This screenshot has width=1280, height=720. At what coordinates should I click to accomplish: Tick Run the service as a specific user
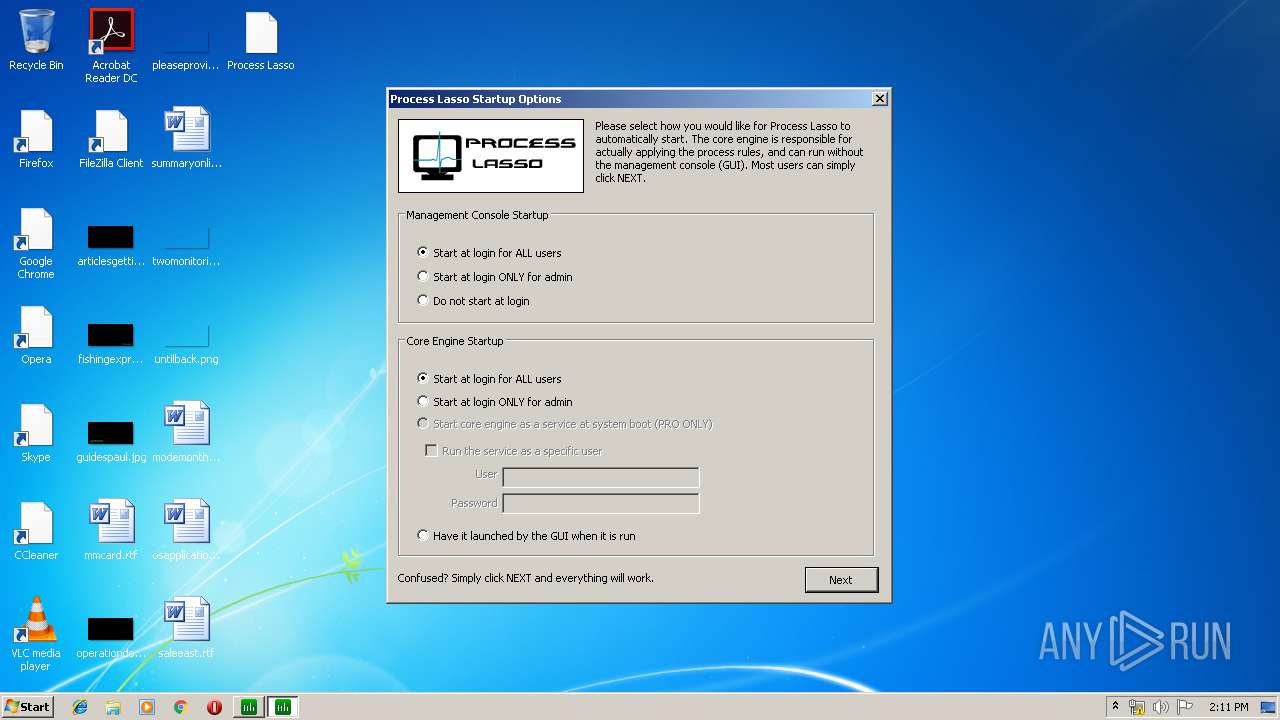tap(514, 451)
